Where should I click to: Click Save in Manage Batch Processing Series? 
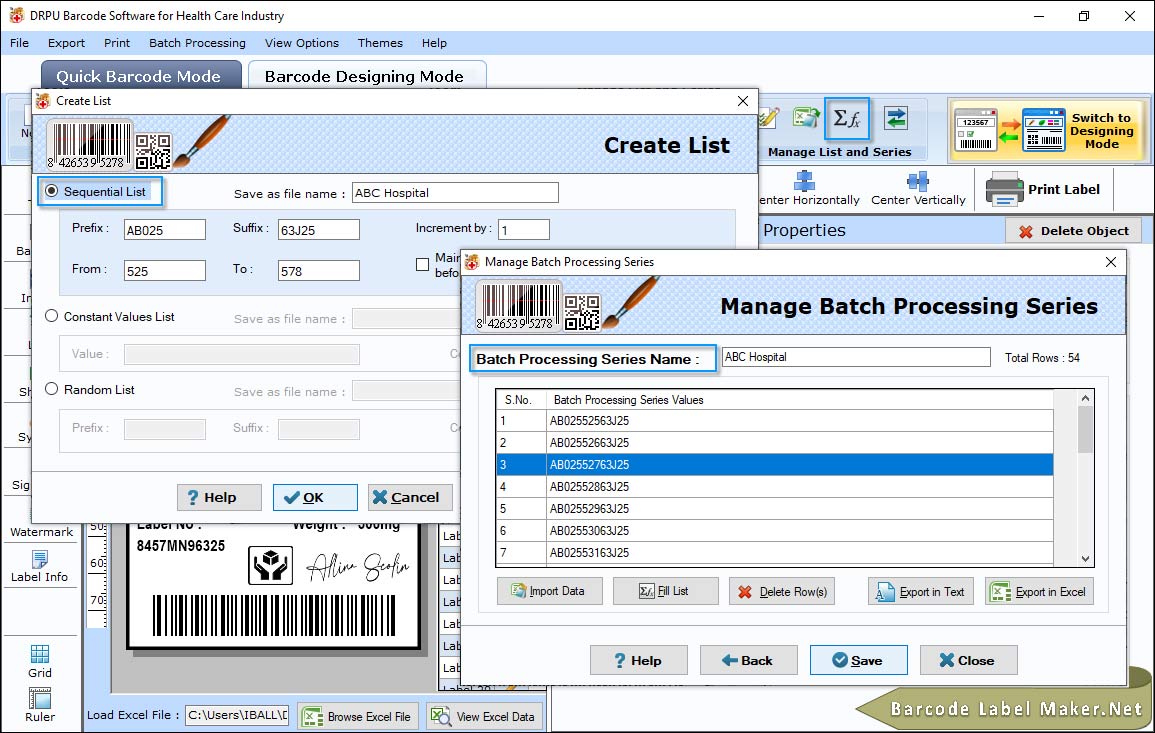[858, 660]
